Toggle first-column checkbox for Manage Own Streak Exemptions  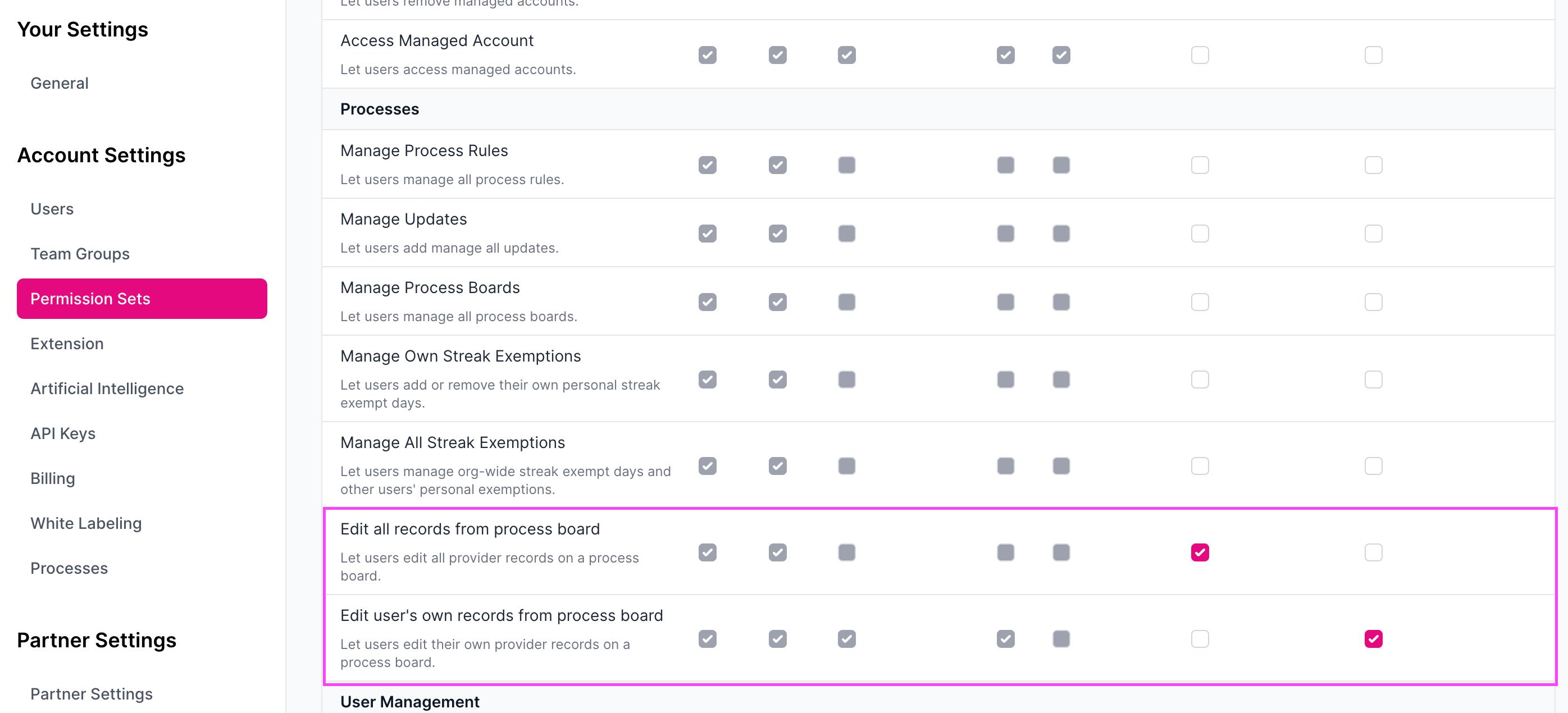707,380
